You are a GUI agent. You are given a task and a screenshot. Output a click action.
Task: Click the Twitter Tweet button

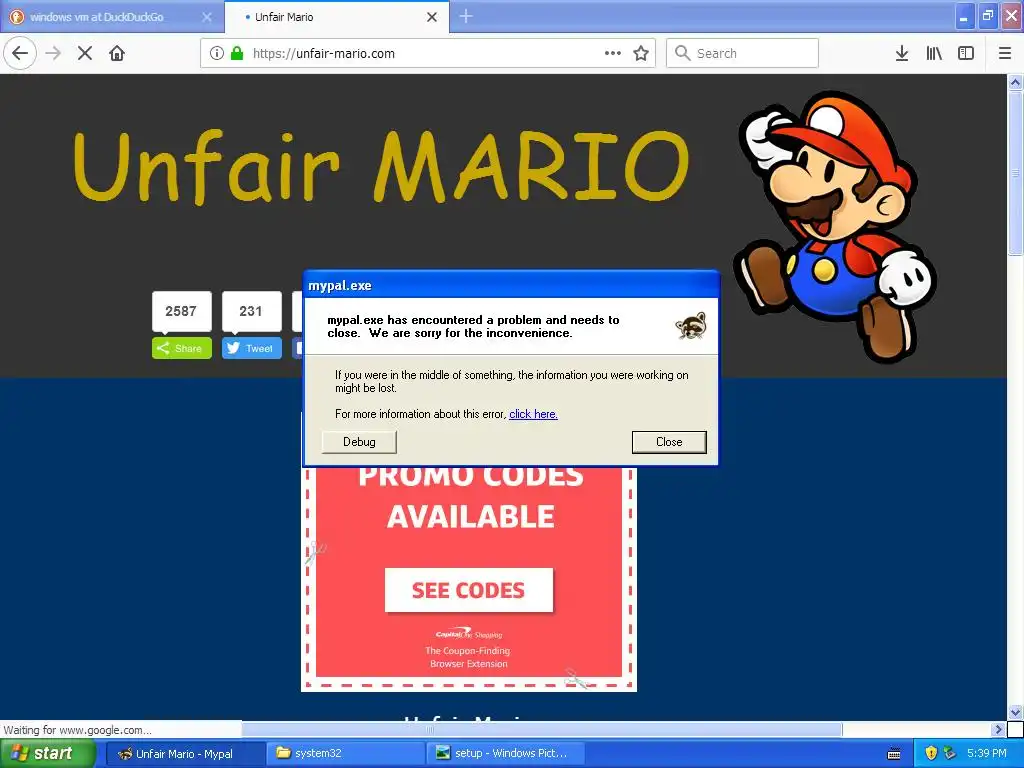coord(251,348)
